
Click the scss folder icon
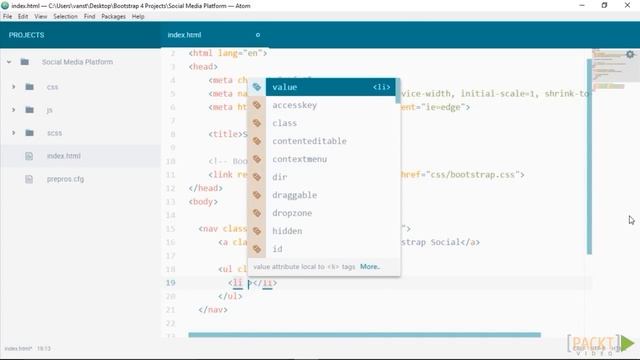pos(29,133)
